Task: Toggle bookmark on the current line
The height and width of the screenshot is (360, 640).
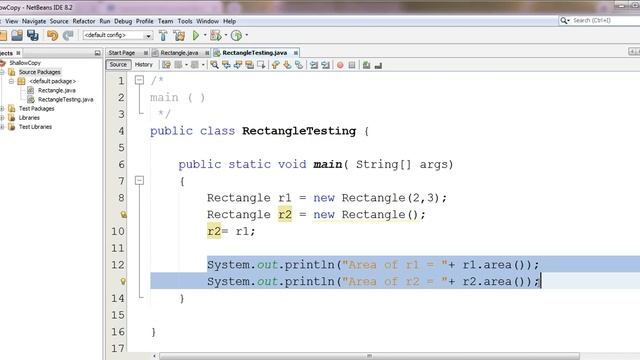Action: click(299, 65)
